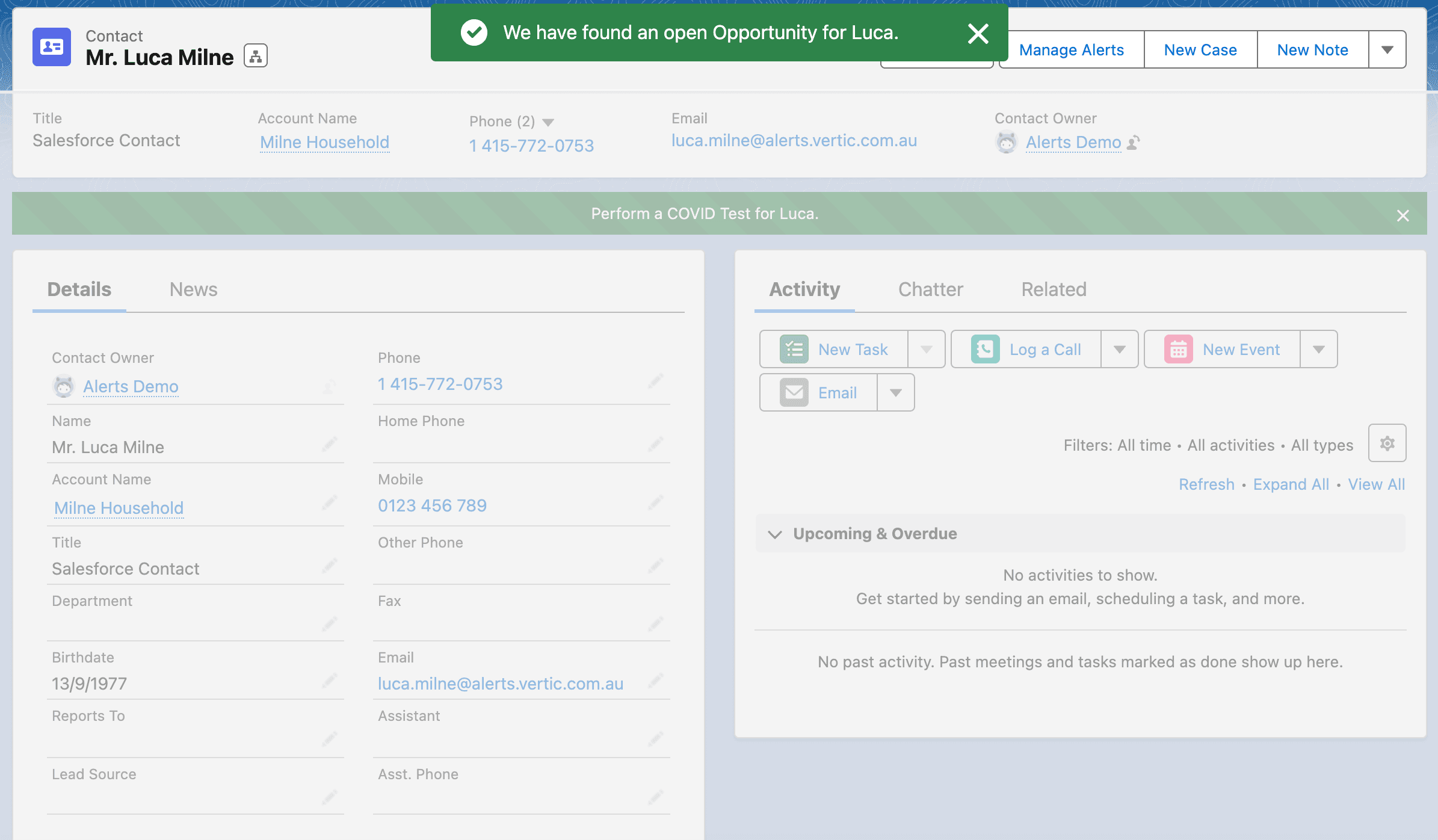Screen dimensions: 1438x840
Task: Click Expand All activities link
Action: (1291, 484)
